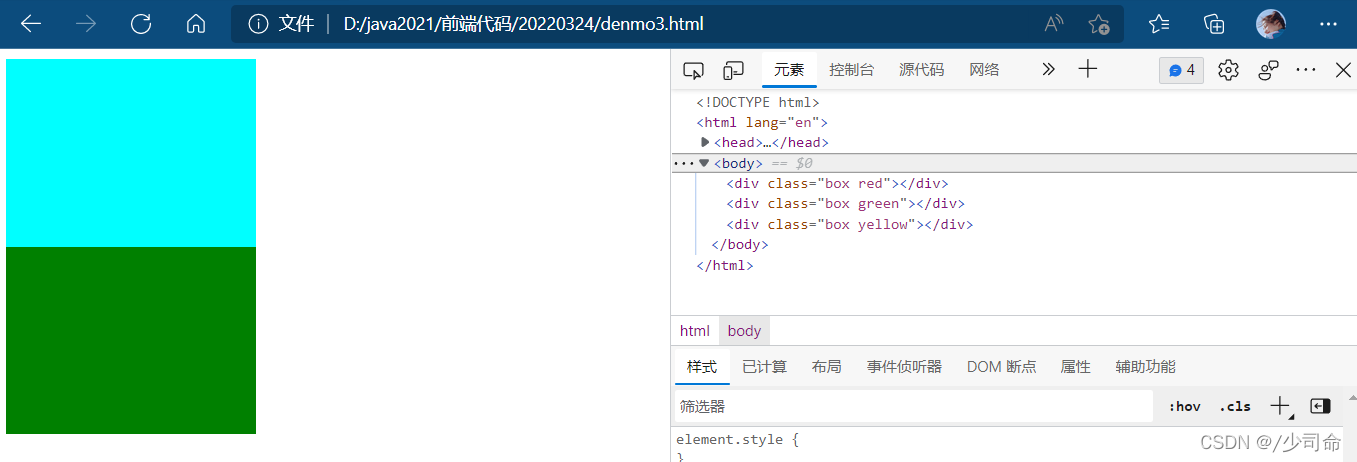Open the 属性 pane

click(1075, 367)
